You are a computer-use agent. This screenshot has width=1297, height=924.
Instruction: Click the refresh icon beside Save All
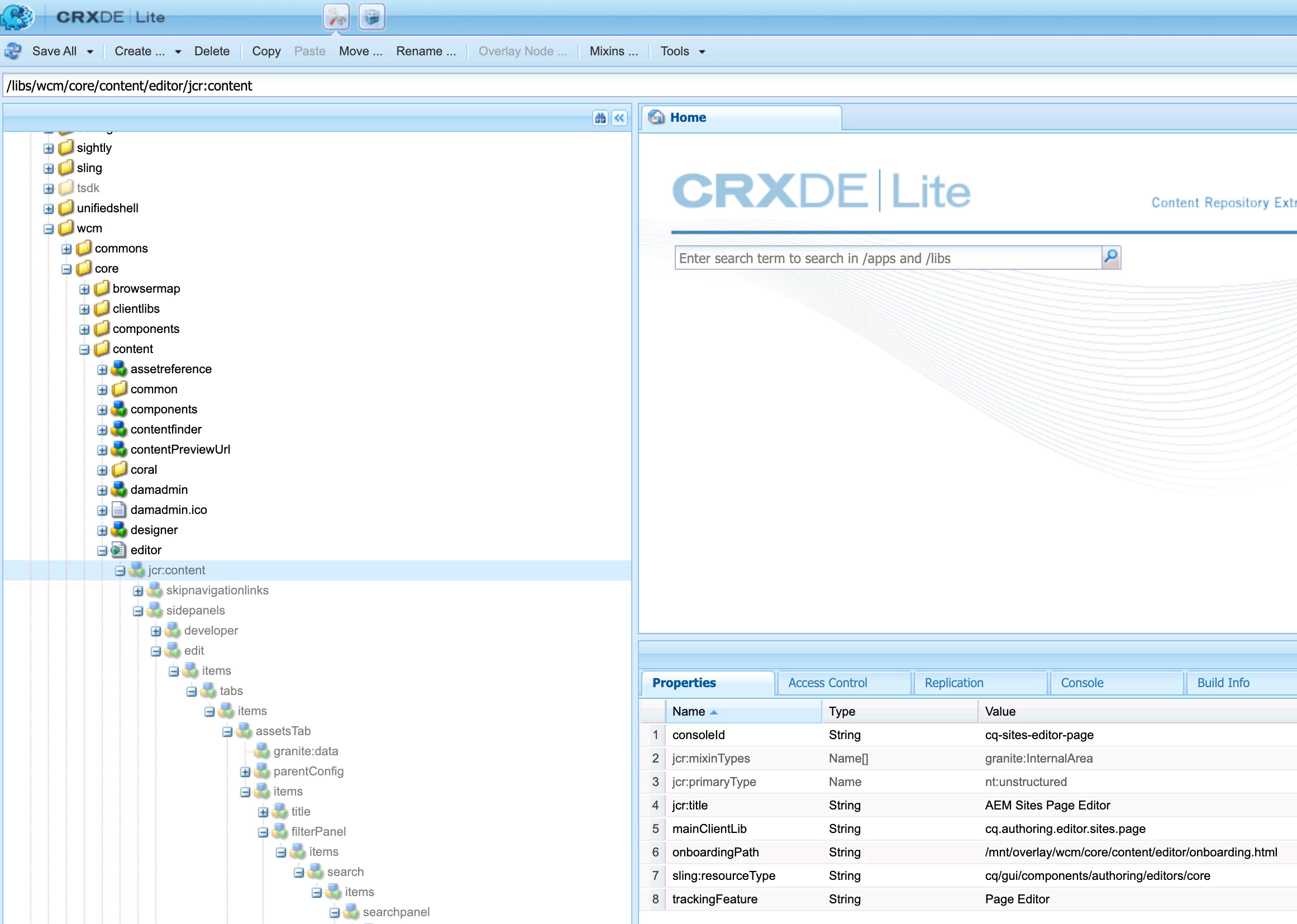point(12,51)
